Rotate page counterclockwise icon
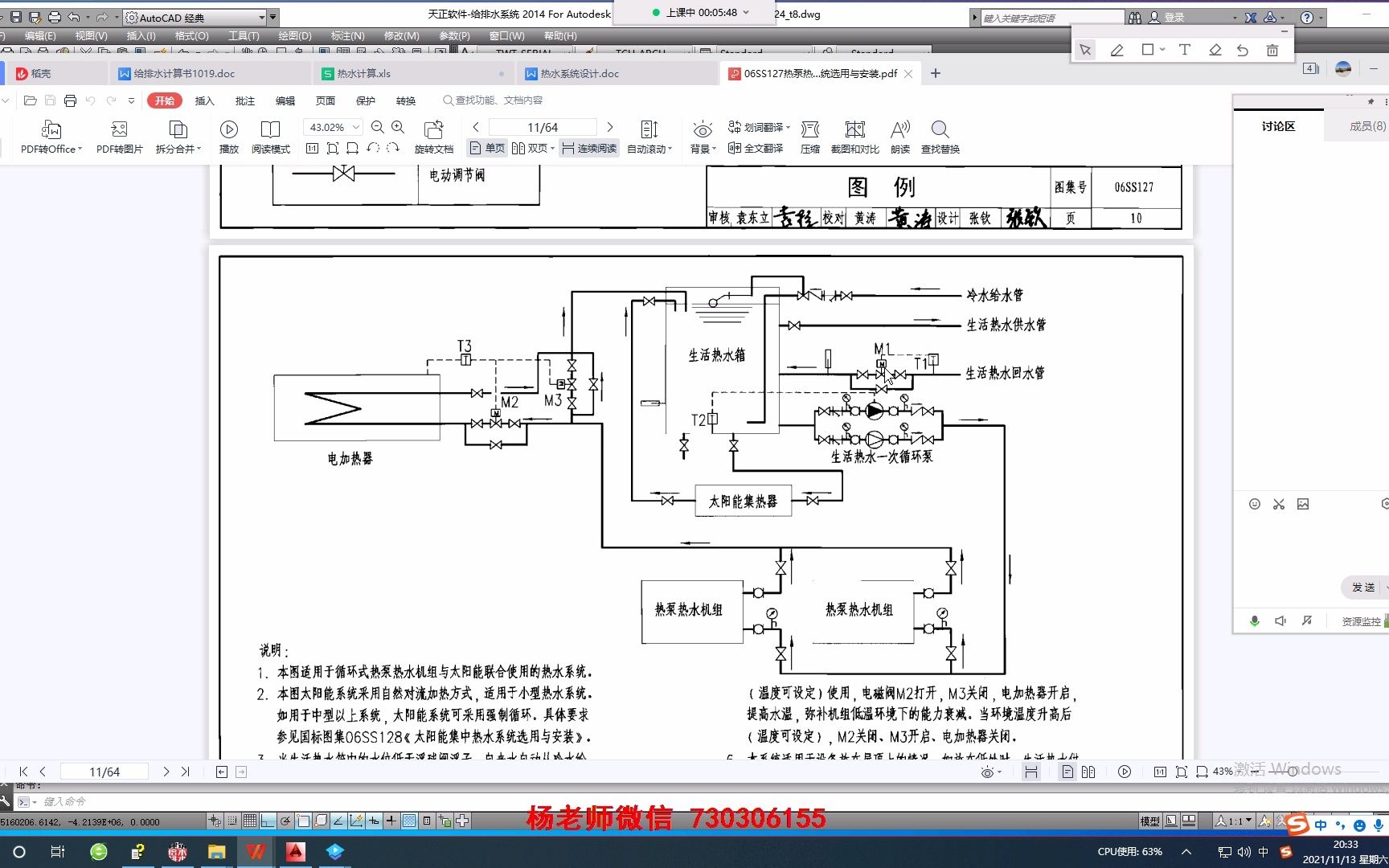Screen dimensions: 1389x868 pos(373,149)
